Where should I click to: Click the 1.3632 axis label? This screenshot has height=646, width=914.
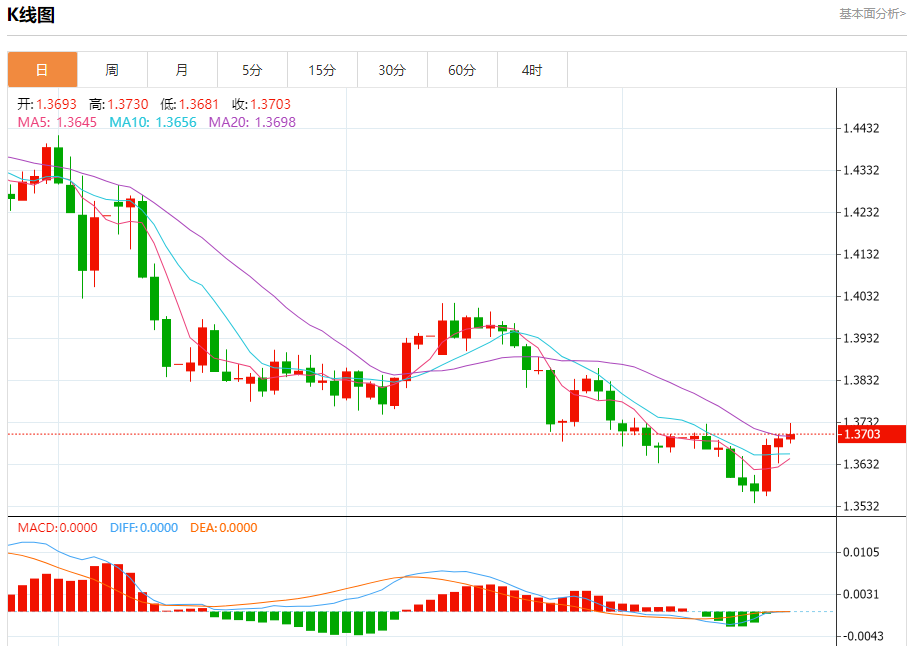[x=861, y=464]
